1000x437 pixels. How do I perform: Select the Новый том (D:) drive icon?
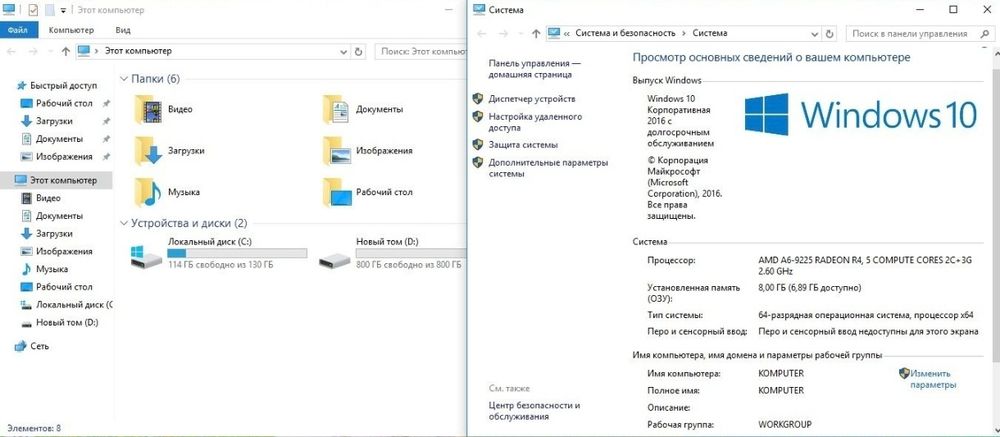point(335,258)
